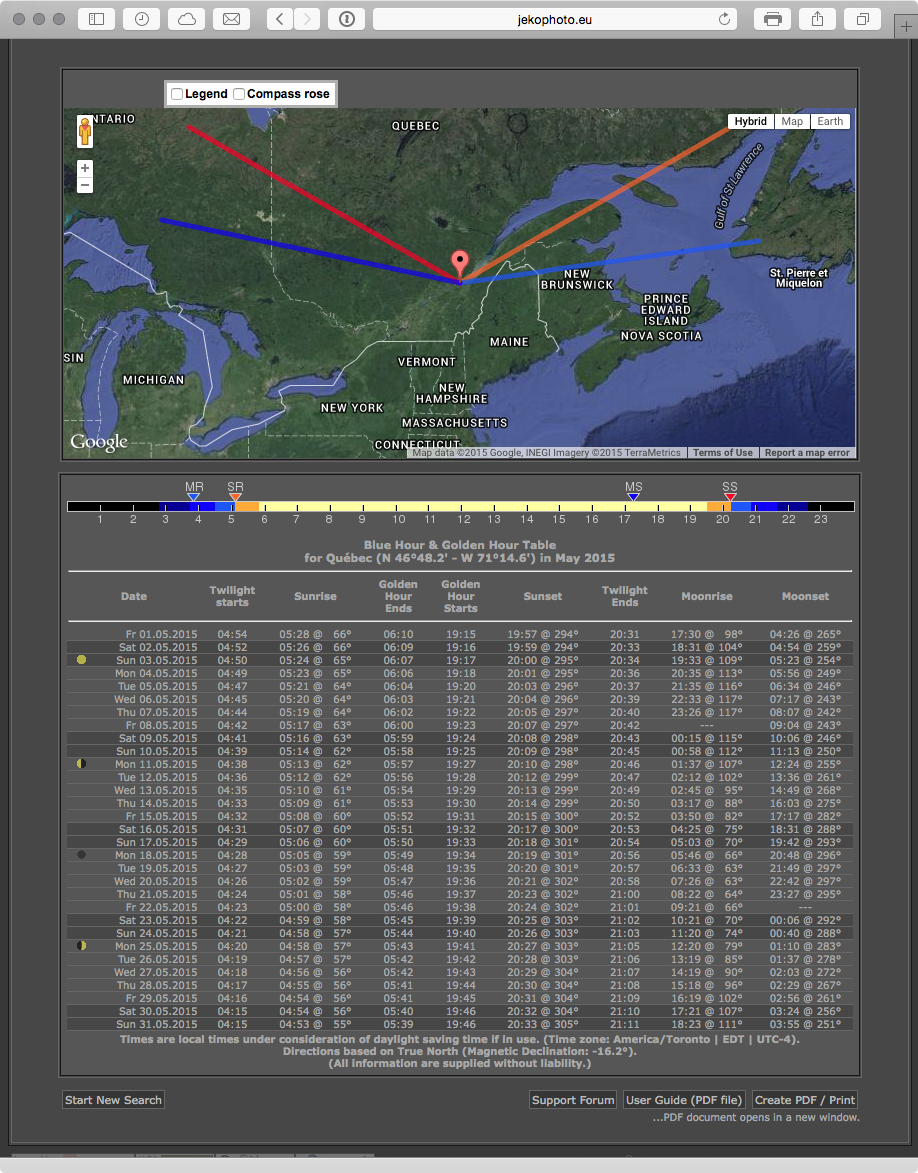918x1173 pixels.
Task: Open a new tab with plus button
Action: click(x=905, y=25)
